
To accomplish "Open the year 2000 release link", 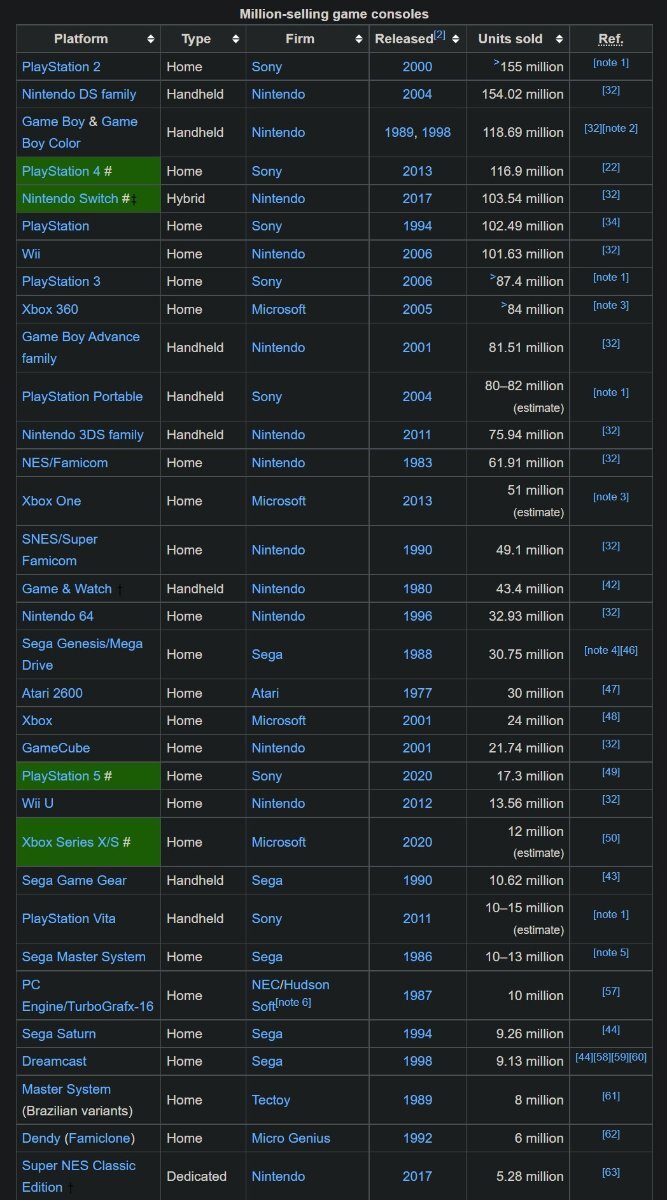I will click(x=418, y=67).
